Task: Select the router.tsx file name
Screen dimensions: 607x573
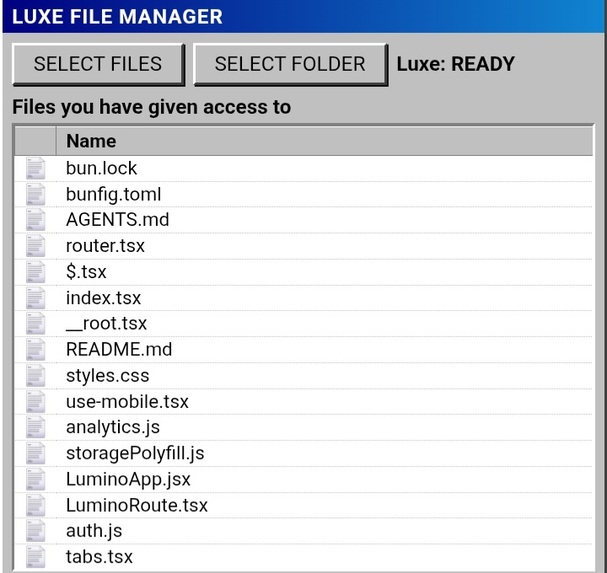Action: point(105,246)
